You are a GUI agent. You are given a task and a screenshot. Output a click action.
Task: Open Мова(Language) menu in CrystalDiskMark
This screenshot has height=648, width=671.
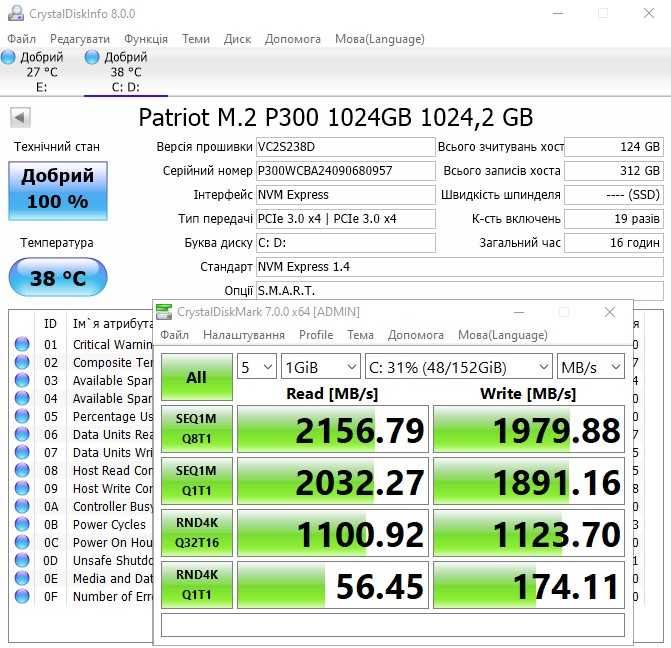[503, 335]
